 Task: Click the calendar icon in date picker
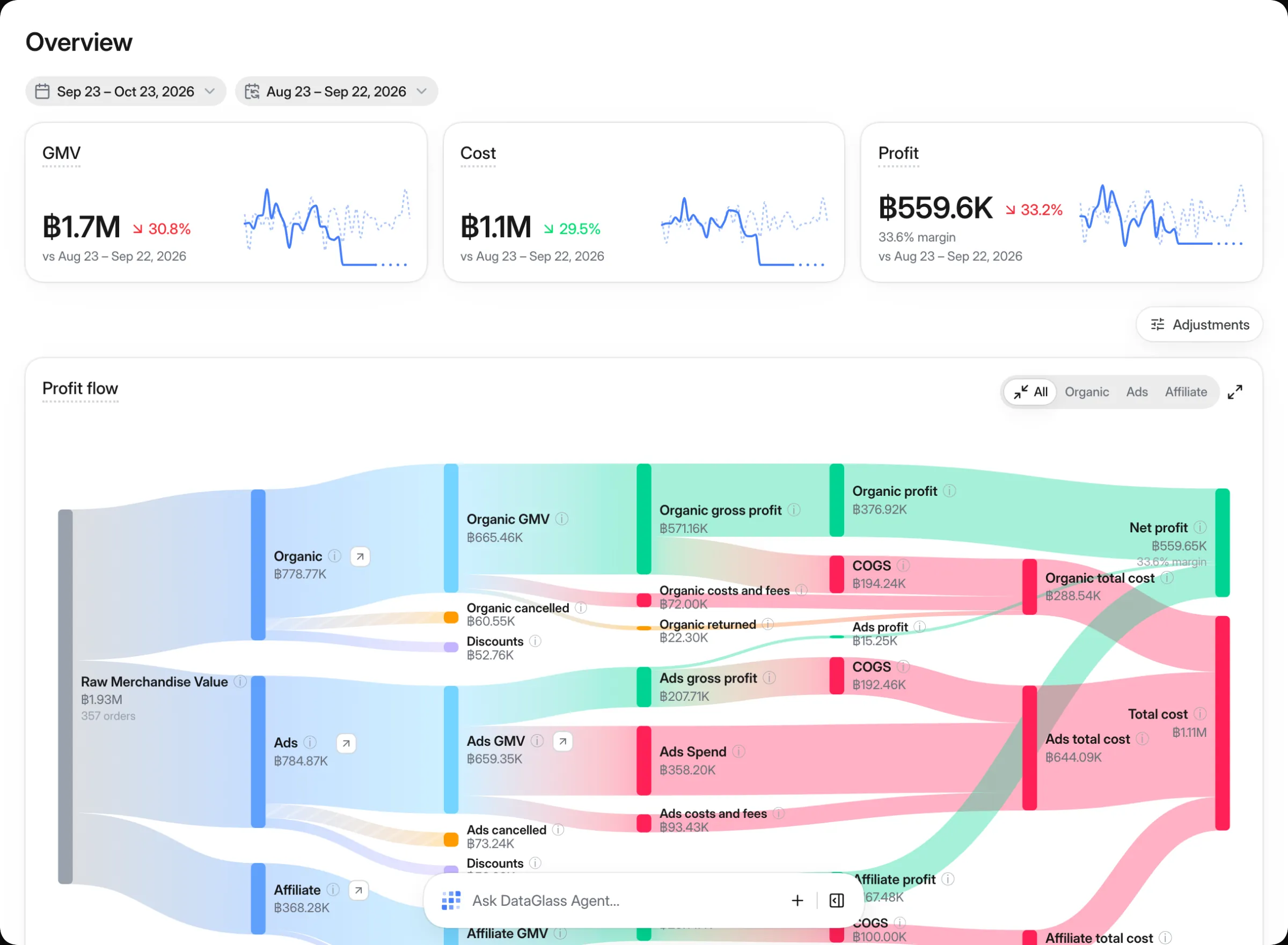(x=42, y=92)
